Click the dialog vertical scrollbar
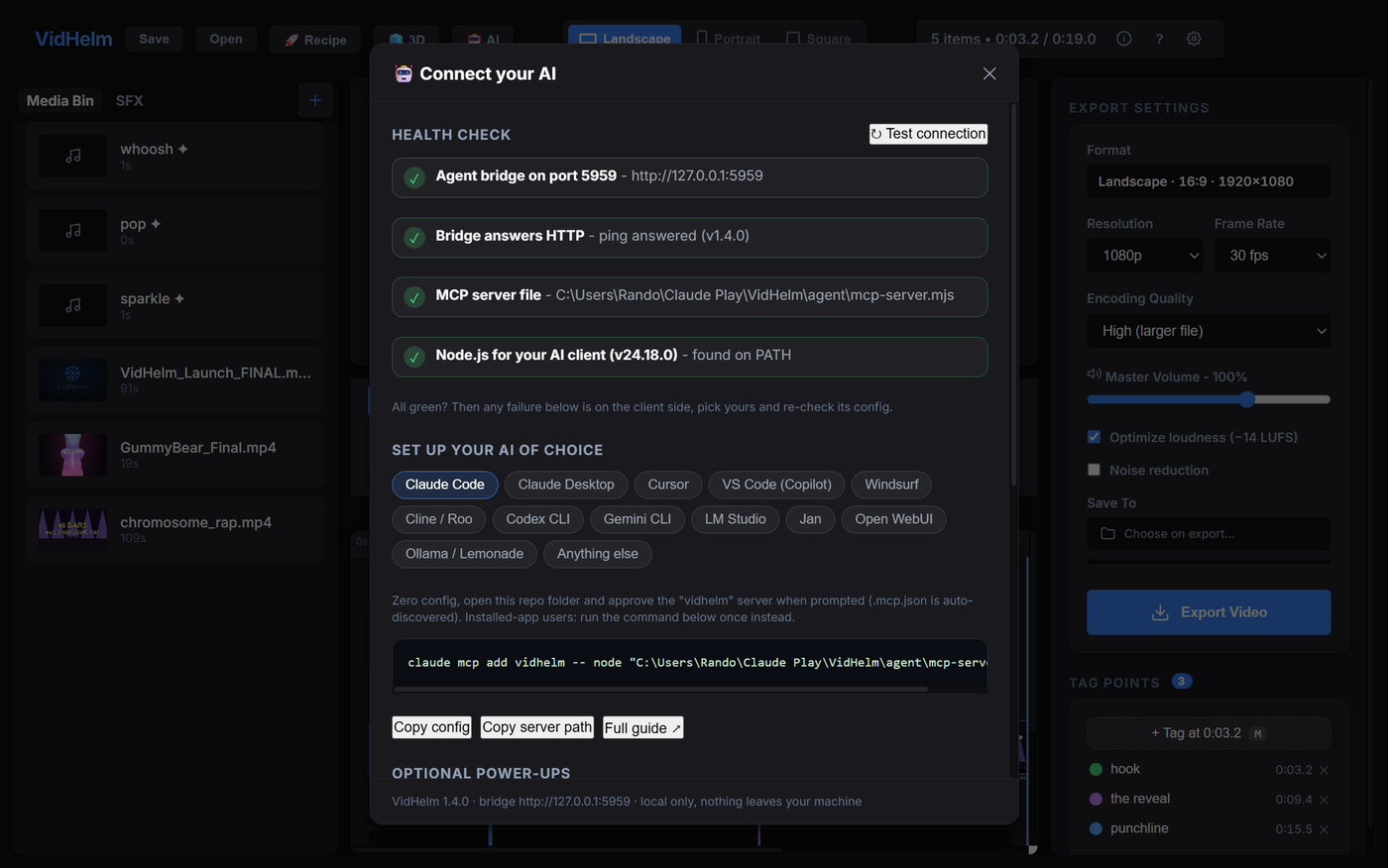Image resolution: width=1388 pixels, height=868 pixels. click(1013, 295)
